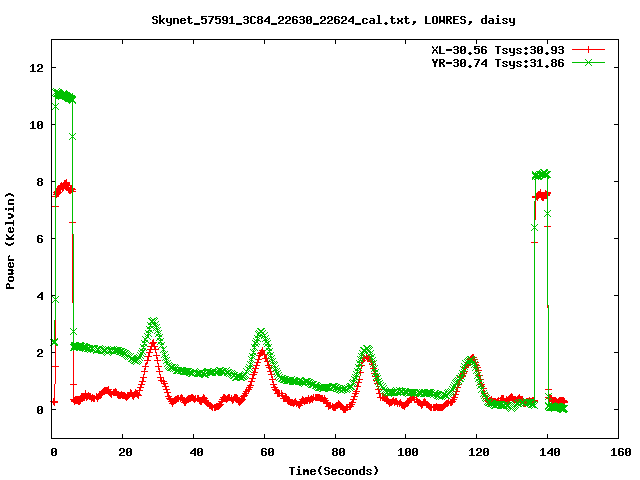
Task: Click the x-axis tick label 120
Action: 479,452
